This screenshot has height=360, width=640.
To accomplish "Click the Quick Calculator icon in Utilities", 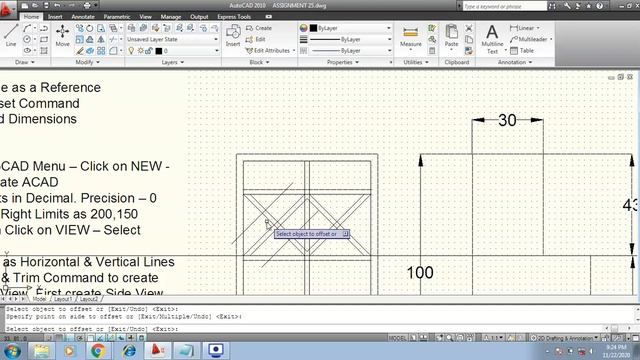I will [x=432, y=51].
